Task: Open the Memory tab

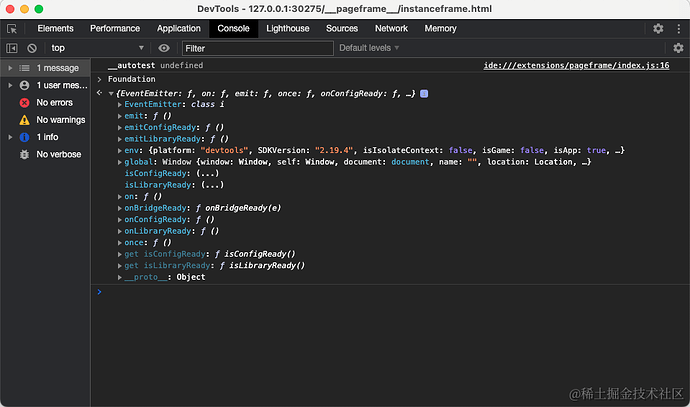Action: point(440,29)
